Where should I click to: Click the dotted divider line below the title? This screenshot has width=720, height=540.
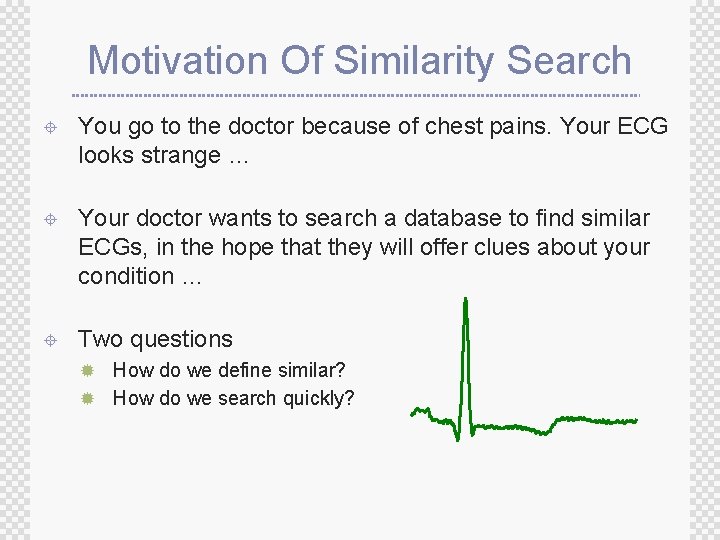(360, 95)
